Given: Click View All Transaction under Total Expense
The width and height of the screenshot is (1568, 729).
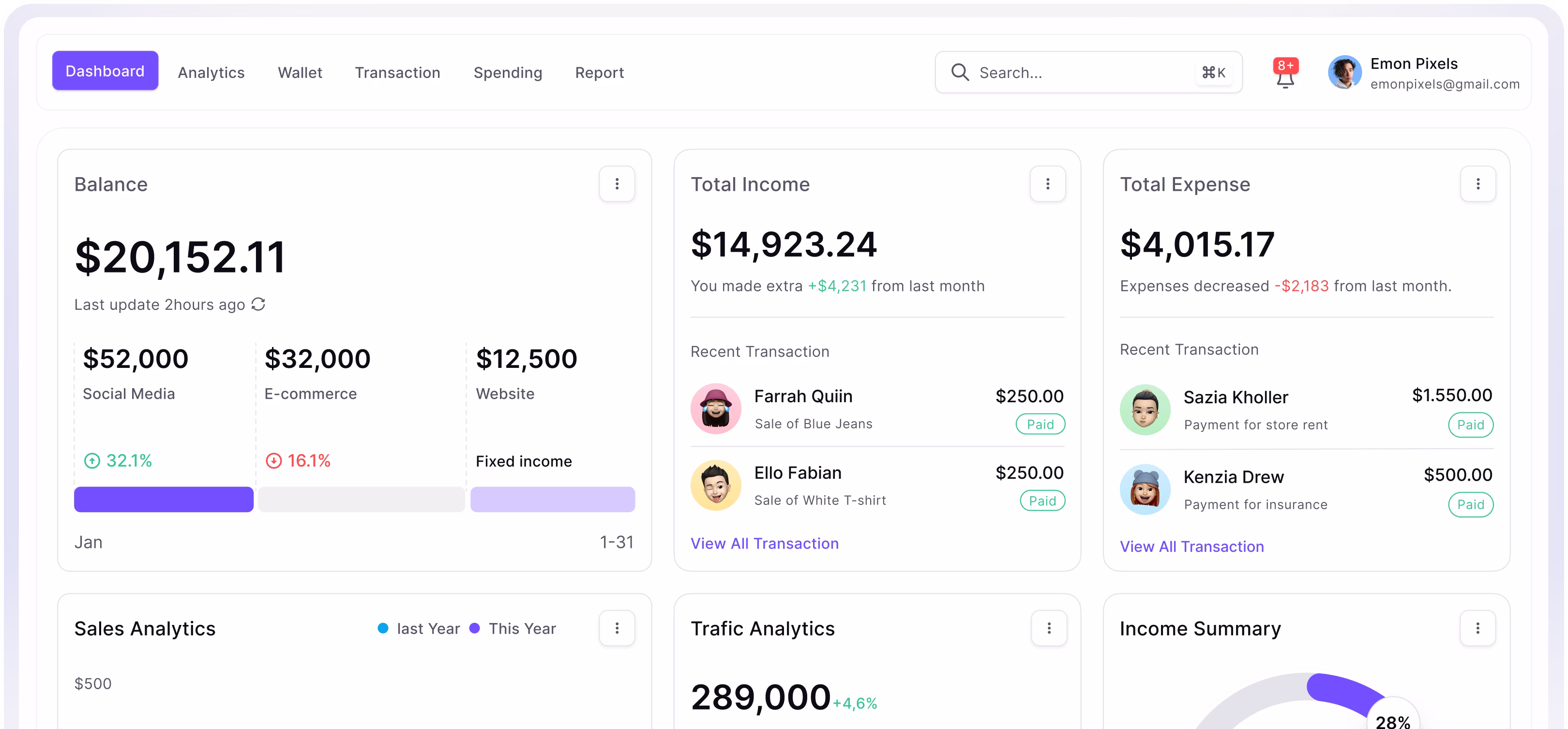Looking at the screenshot, I should 1191,547.
